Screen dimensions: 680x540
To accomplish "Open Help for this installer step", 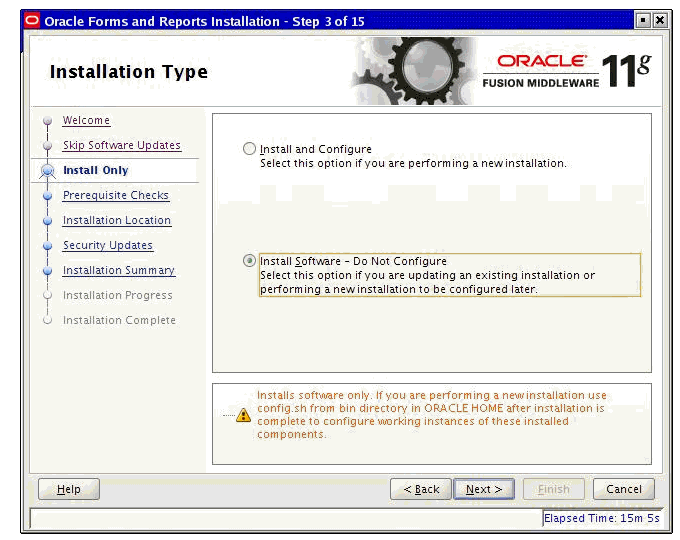I will tap(69, 489).
